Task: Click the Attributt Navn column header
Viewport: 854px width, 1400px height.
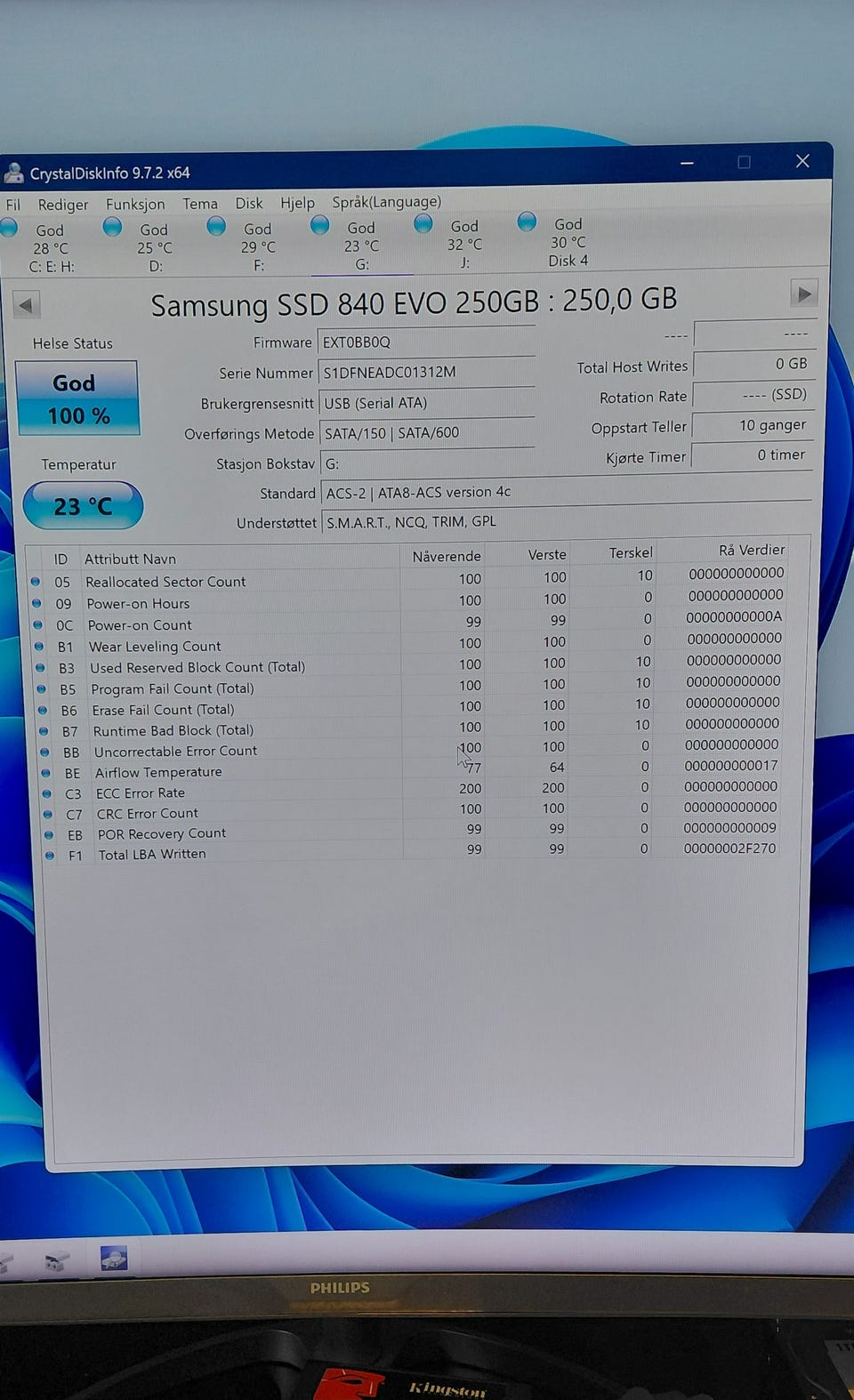Action: tap(130, 559)
